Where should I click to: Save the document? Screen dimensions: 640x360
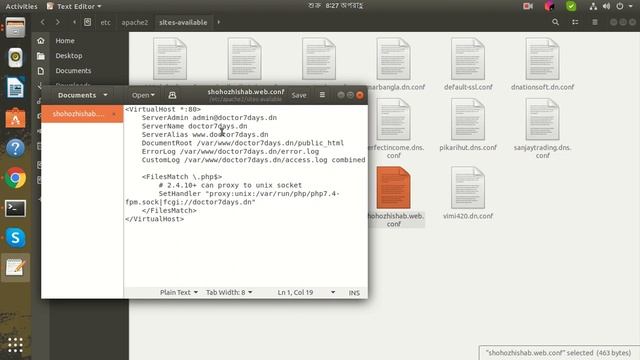pos(299,95)
